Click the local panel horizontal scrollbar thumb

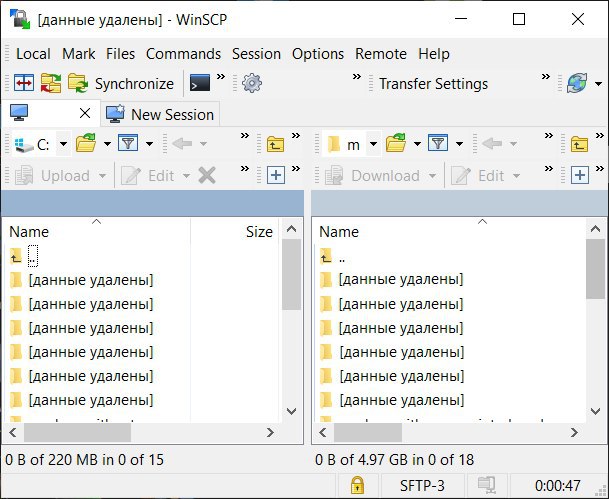point(77,432)
